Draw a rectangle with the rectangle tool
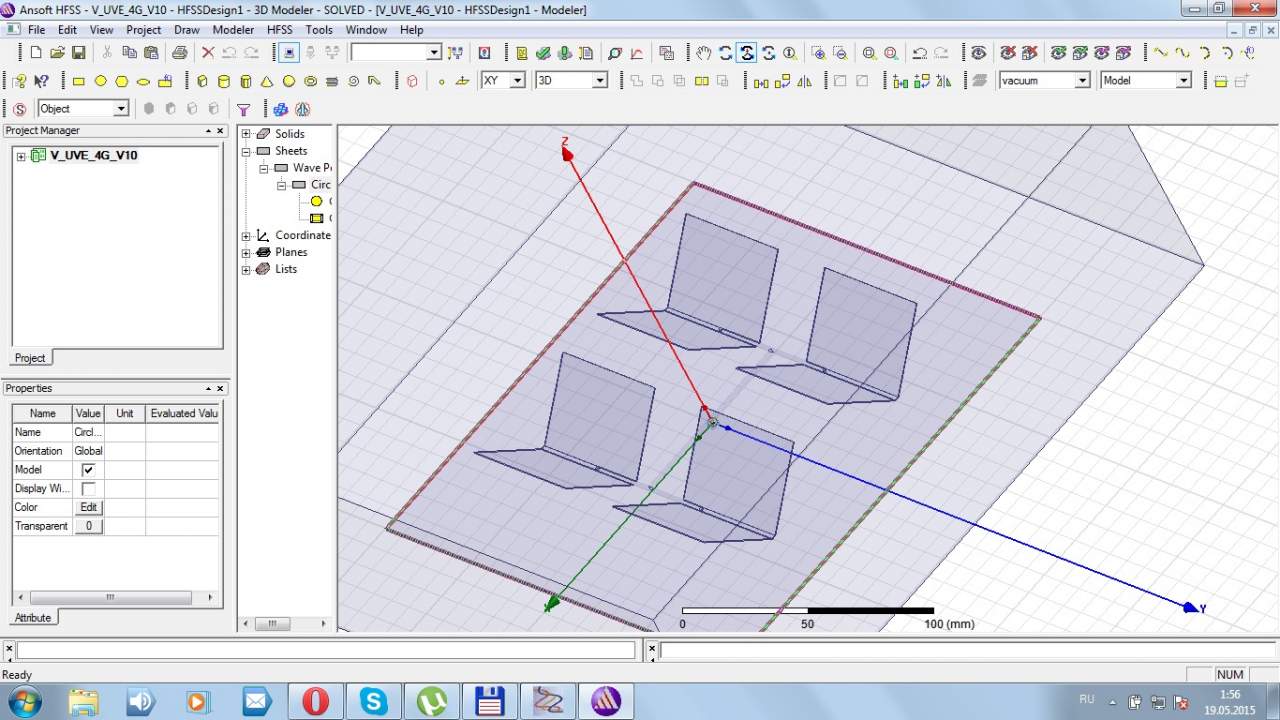Screen dimensions: 1280x720 78,81
